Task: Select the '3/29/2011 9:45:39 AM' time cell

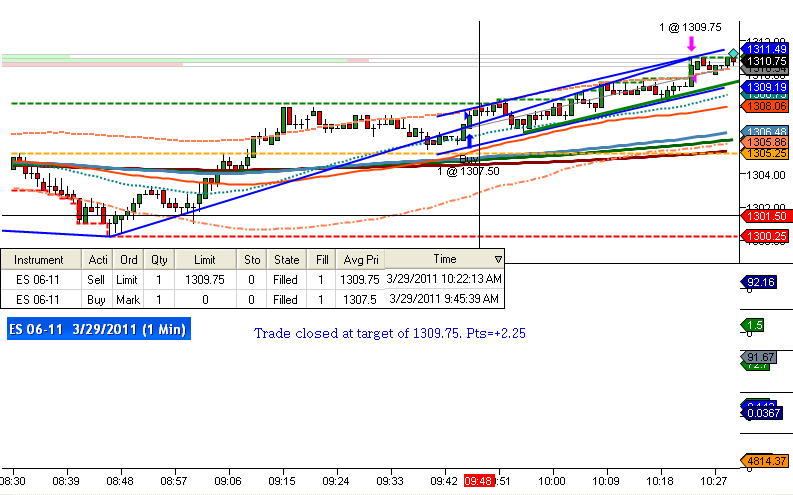Action: tap(444, 299)
